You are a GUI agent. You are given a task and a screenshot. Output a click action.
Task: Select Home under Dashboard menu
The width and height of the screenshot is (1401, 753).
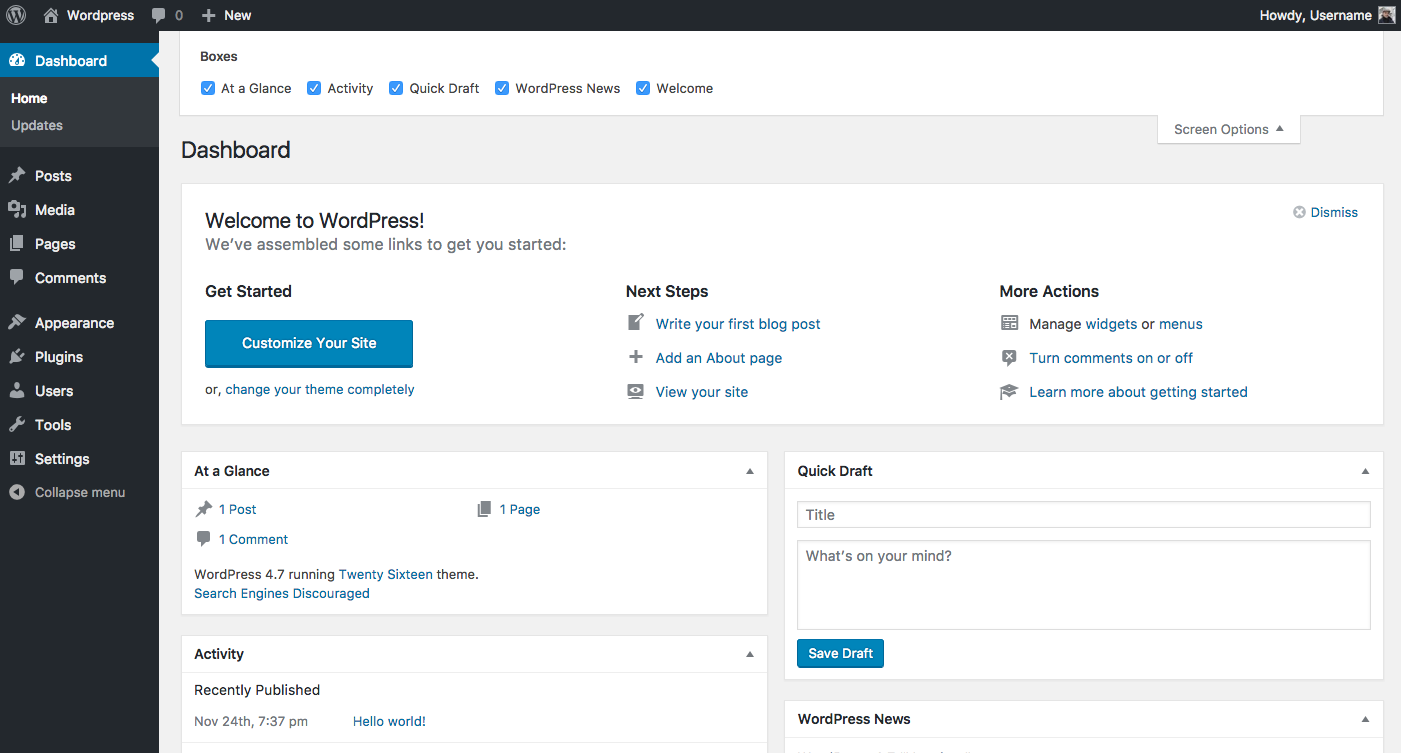29,98
